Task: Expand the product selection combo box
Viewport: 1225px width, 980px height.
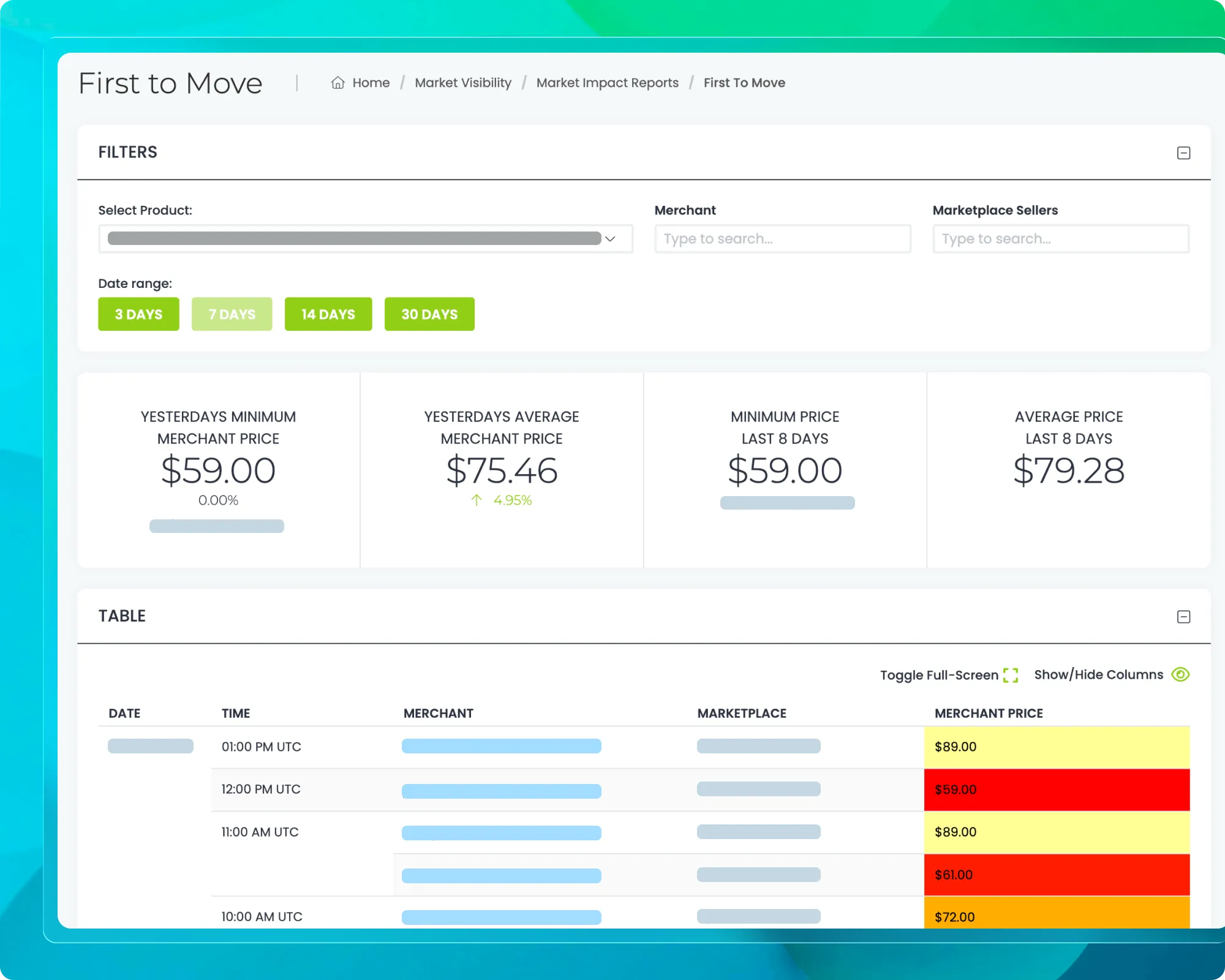Action: [x=366, y=239]
